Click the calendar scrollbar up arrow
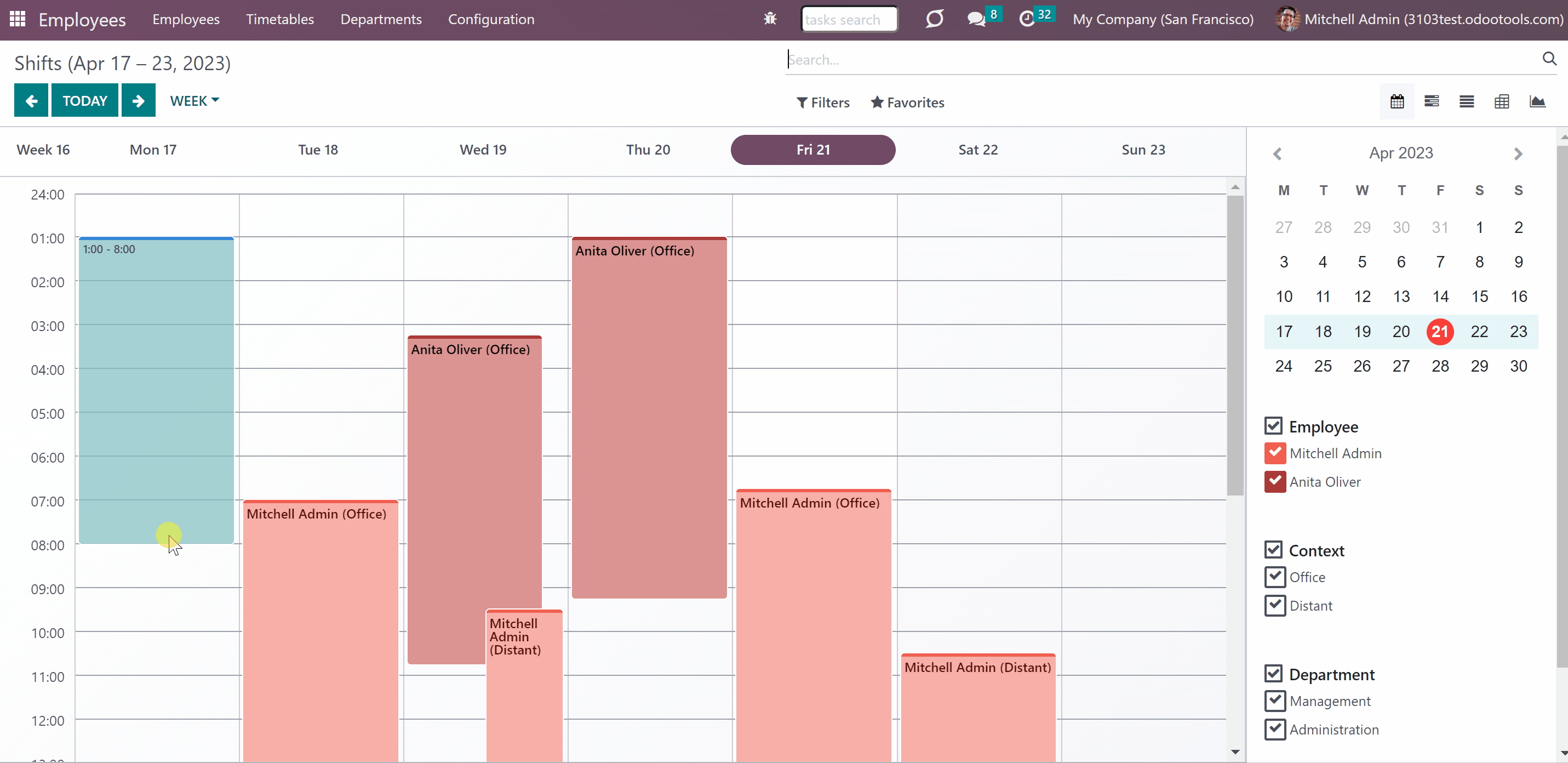The width and height of the screenshot is (1568, 763). pyautogui.click(x=1235, y=187)
